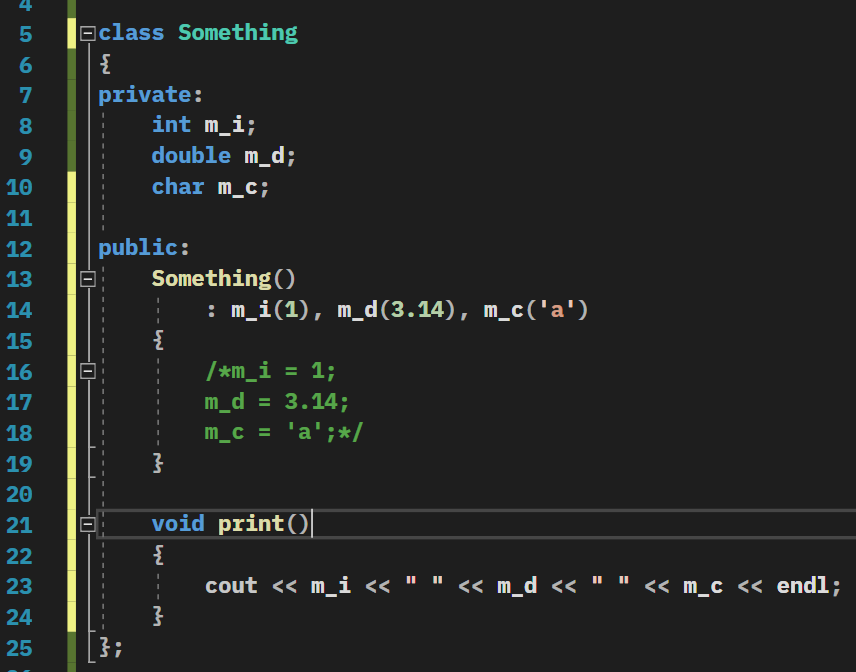This screenshot has height=672, width=856.
Task: Click the closing brace on line 19
Action: (x=158, y=463)
